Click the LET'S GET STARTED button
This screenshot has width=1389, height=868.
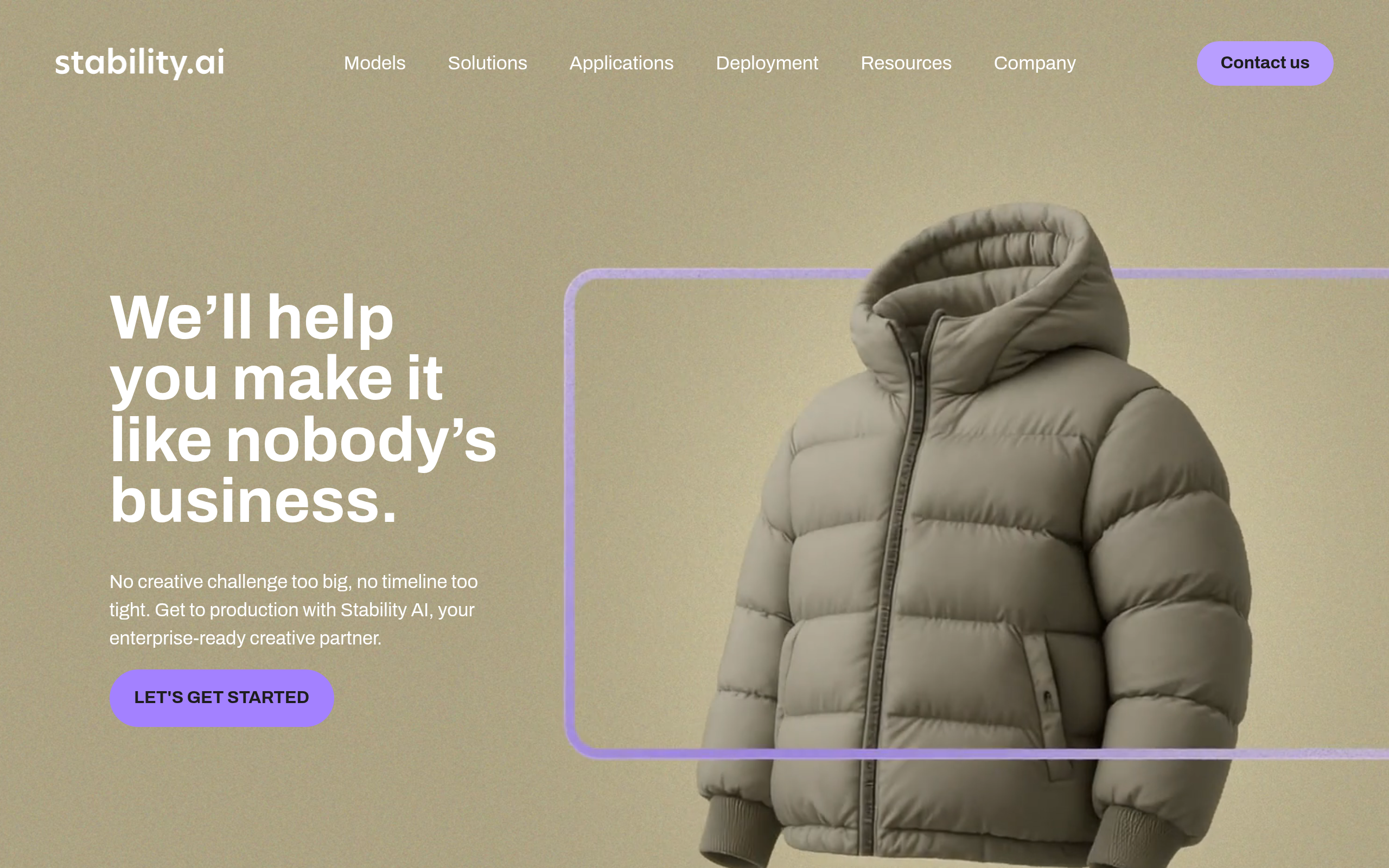(221, 698)
